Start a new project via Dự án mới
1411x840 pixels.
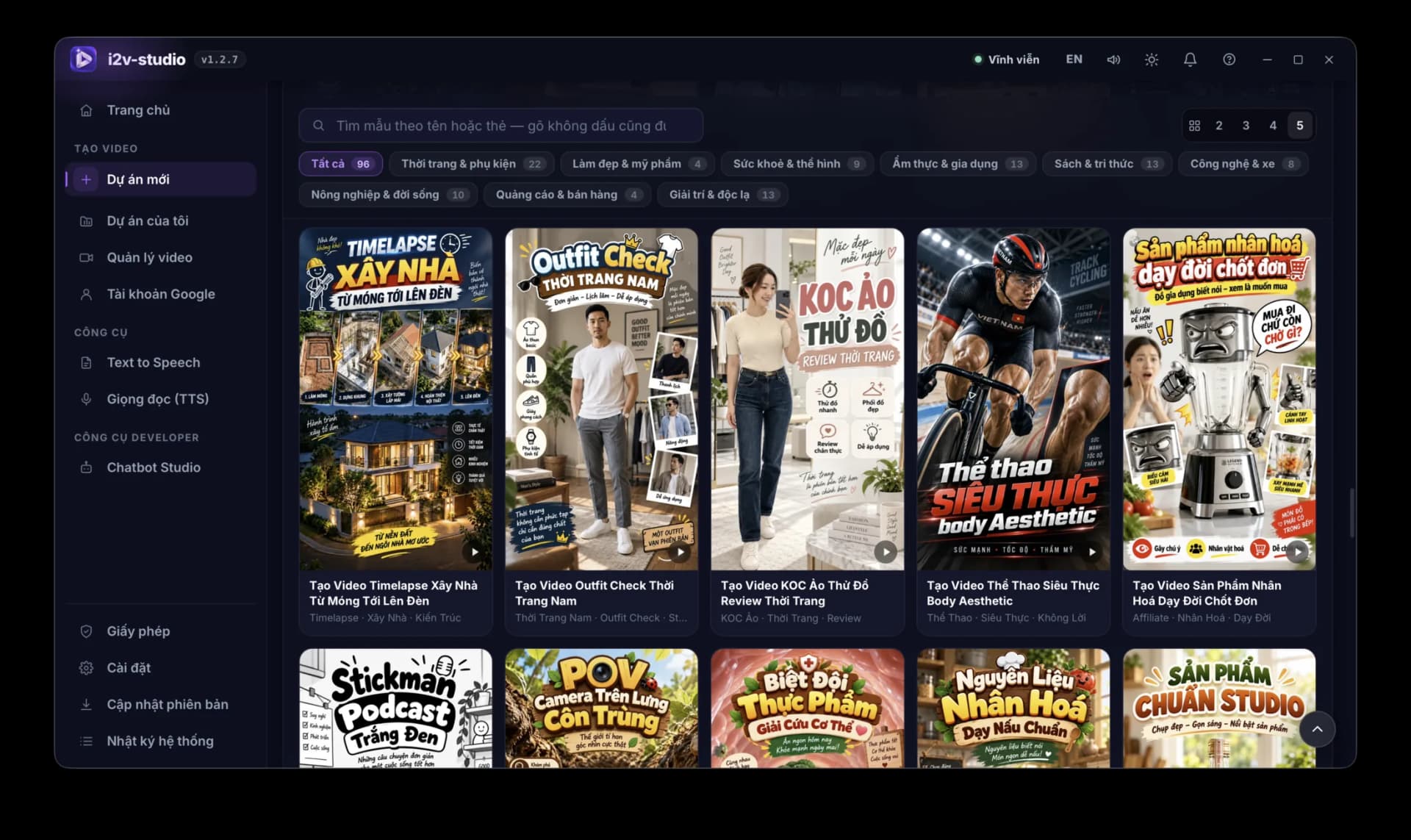160,179
